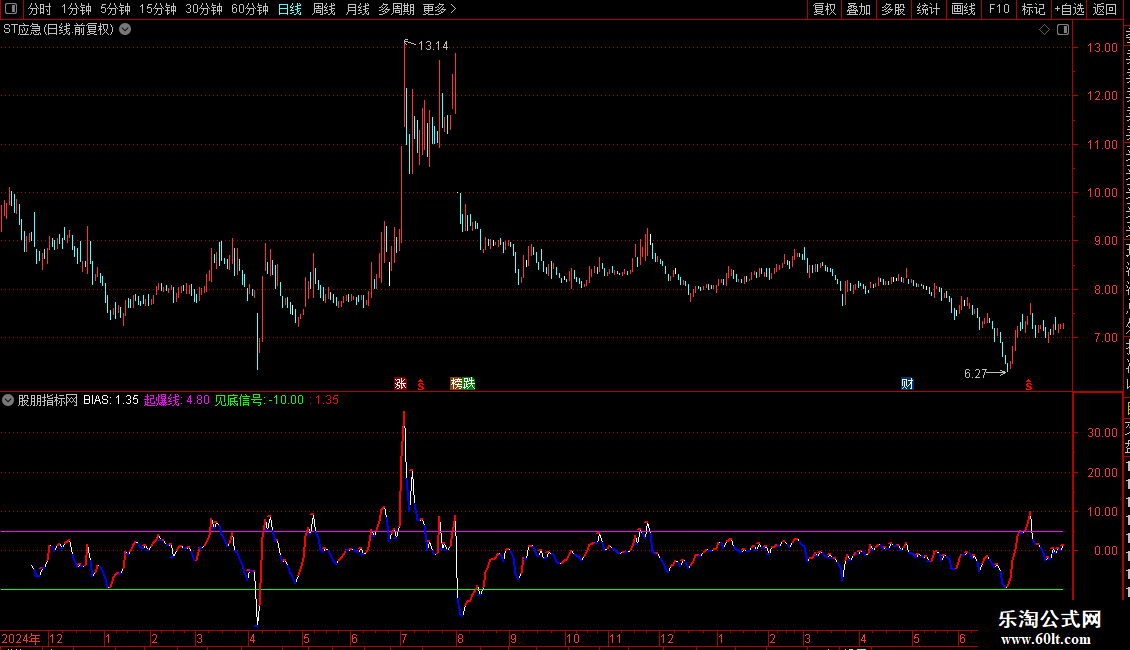
Task: Click the 20.00 indicator axis label
Action: [1103, 472]
